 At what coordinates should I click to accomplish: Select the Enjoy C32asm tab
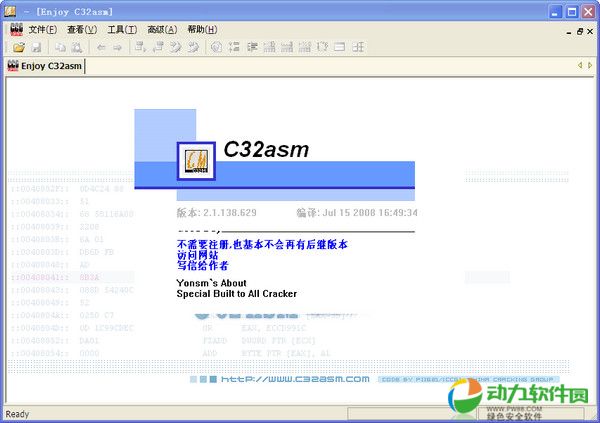tap(46, 67)
